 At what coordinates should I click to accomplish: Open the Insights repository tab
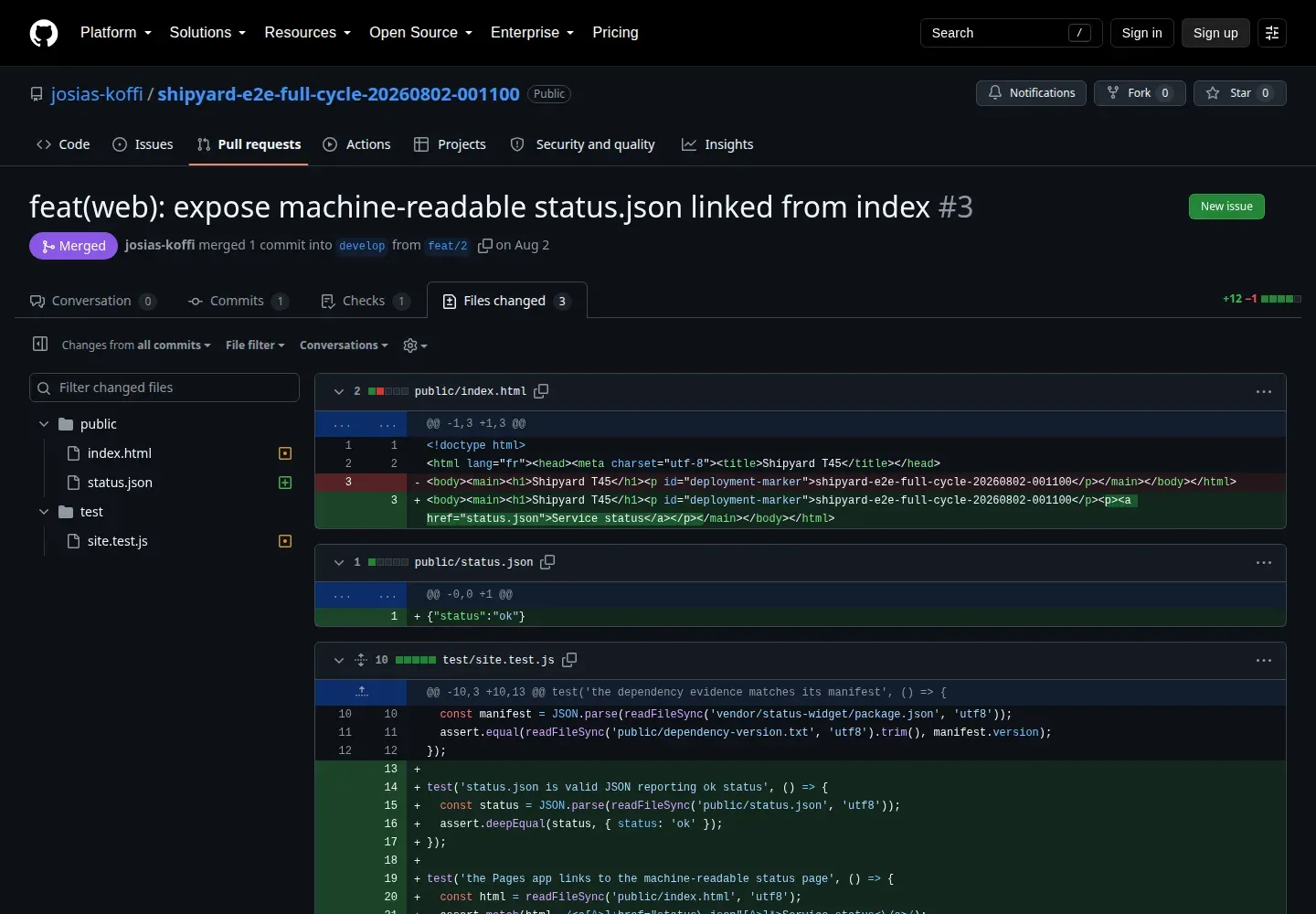click(x=717, y=144)
